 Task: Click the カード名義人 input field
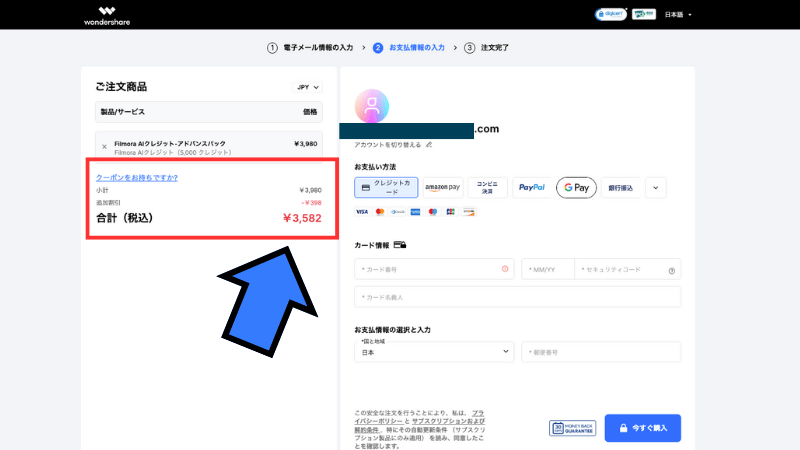[x=517, y=297]
